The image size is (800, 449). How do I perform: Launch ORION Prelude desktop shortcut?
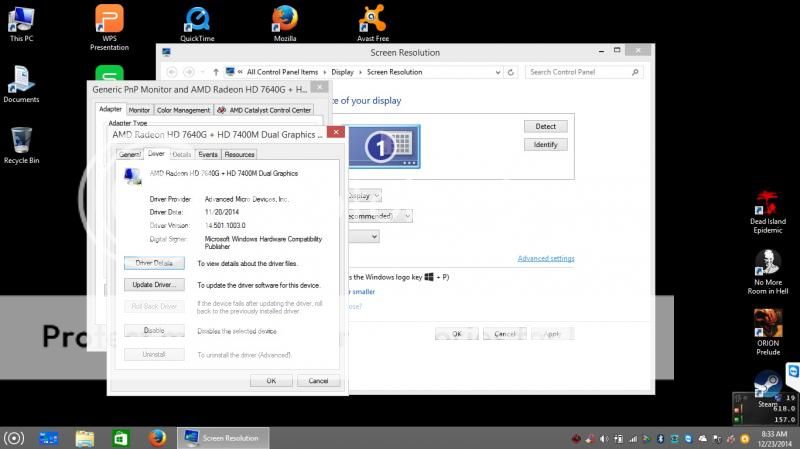coord(767,322)
